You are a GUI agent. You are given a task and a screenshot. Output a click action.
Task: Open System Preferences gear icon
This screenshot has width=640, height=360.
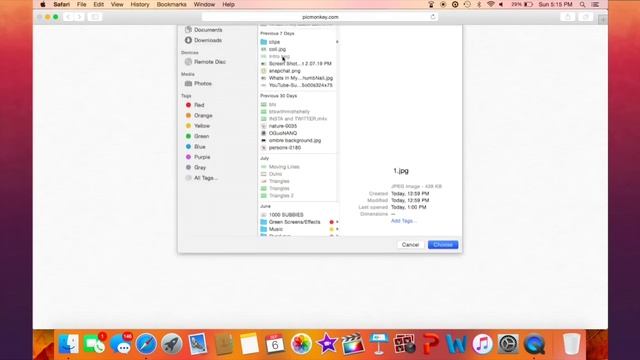click(508, 344)
